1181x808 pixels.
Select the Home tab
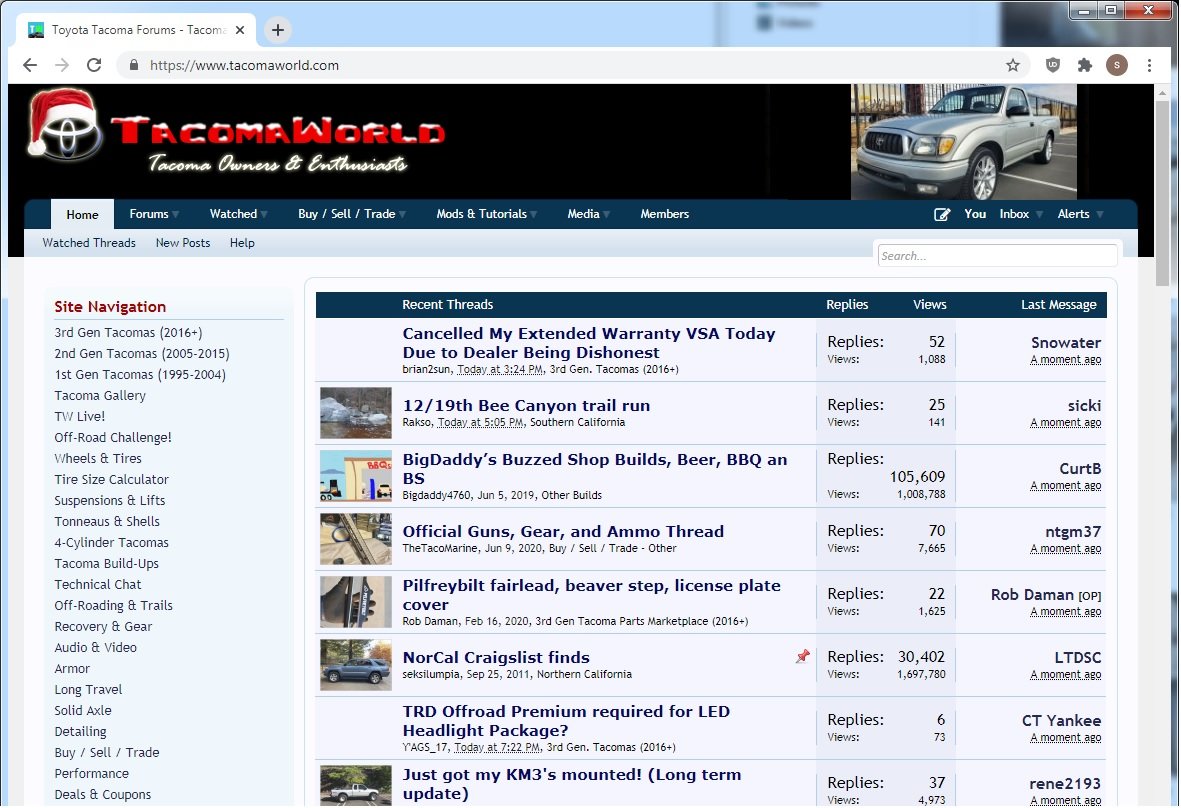tap(82, 215)
